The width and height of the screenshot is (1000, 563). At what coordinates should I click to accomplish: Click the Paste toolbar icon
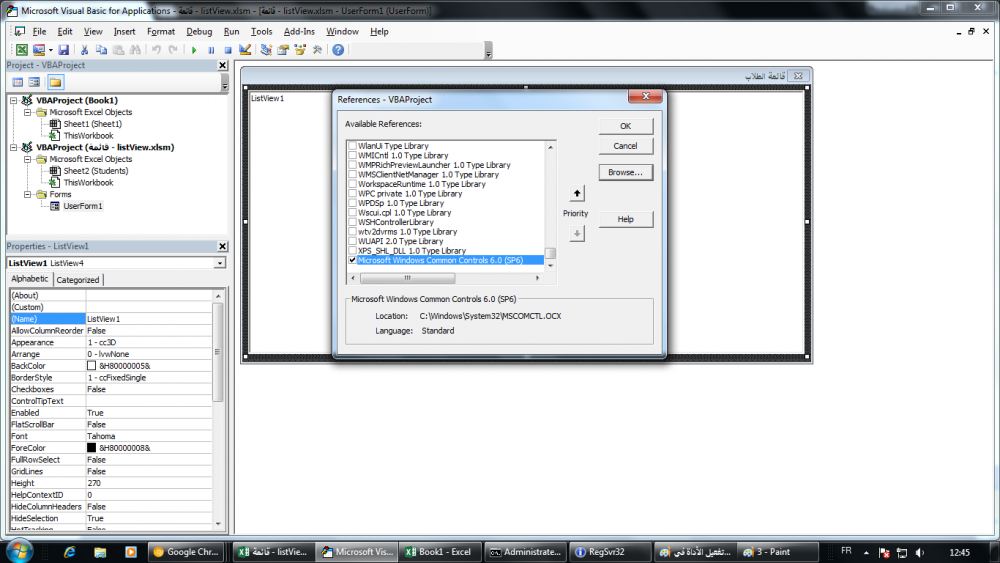[x=118, y=50]
